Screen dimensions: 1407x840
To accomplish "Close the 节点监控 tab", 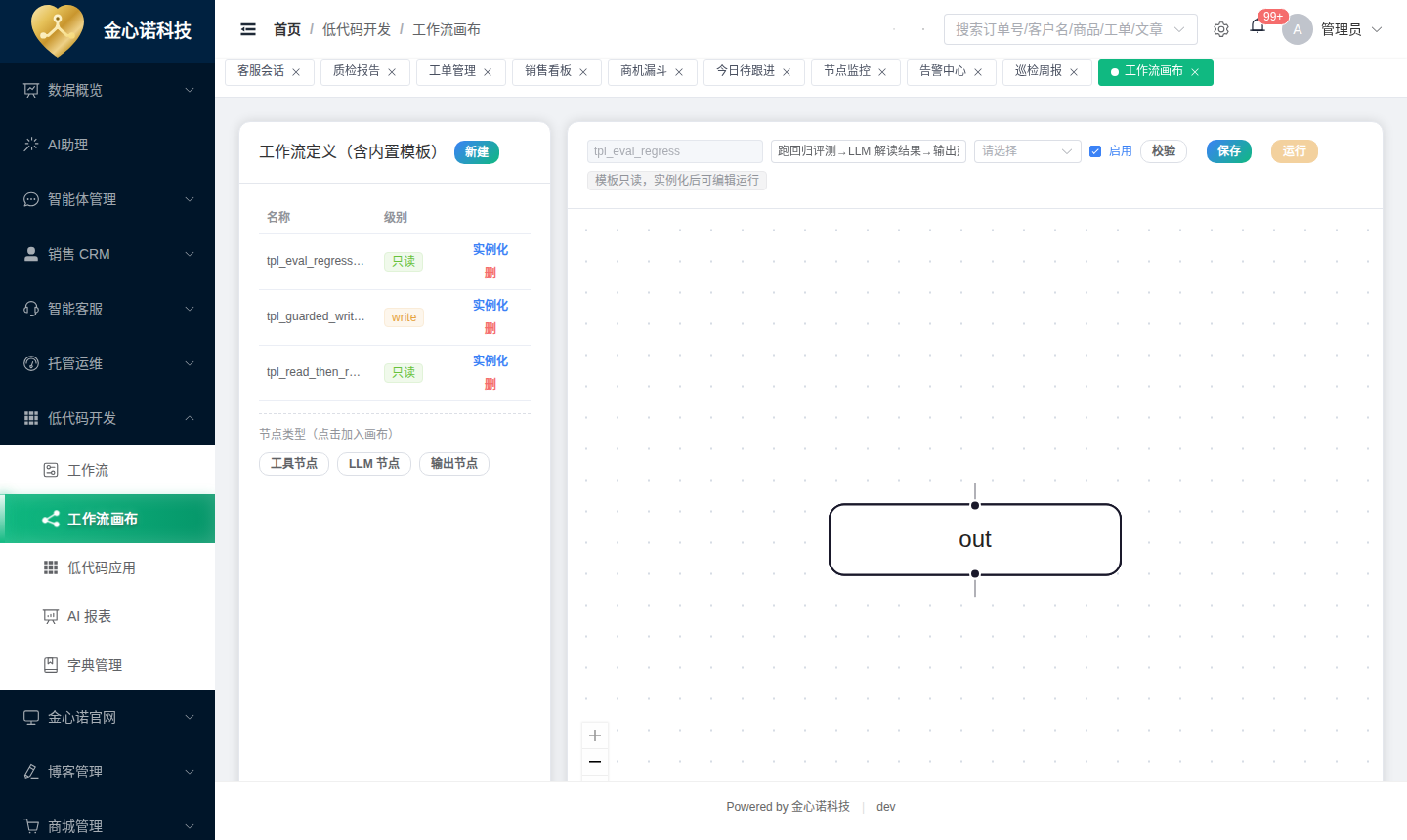I will tap(882, 72).
